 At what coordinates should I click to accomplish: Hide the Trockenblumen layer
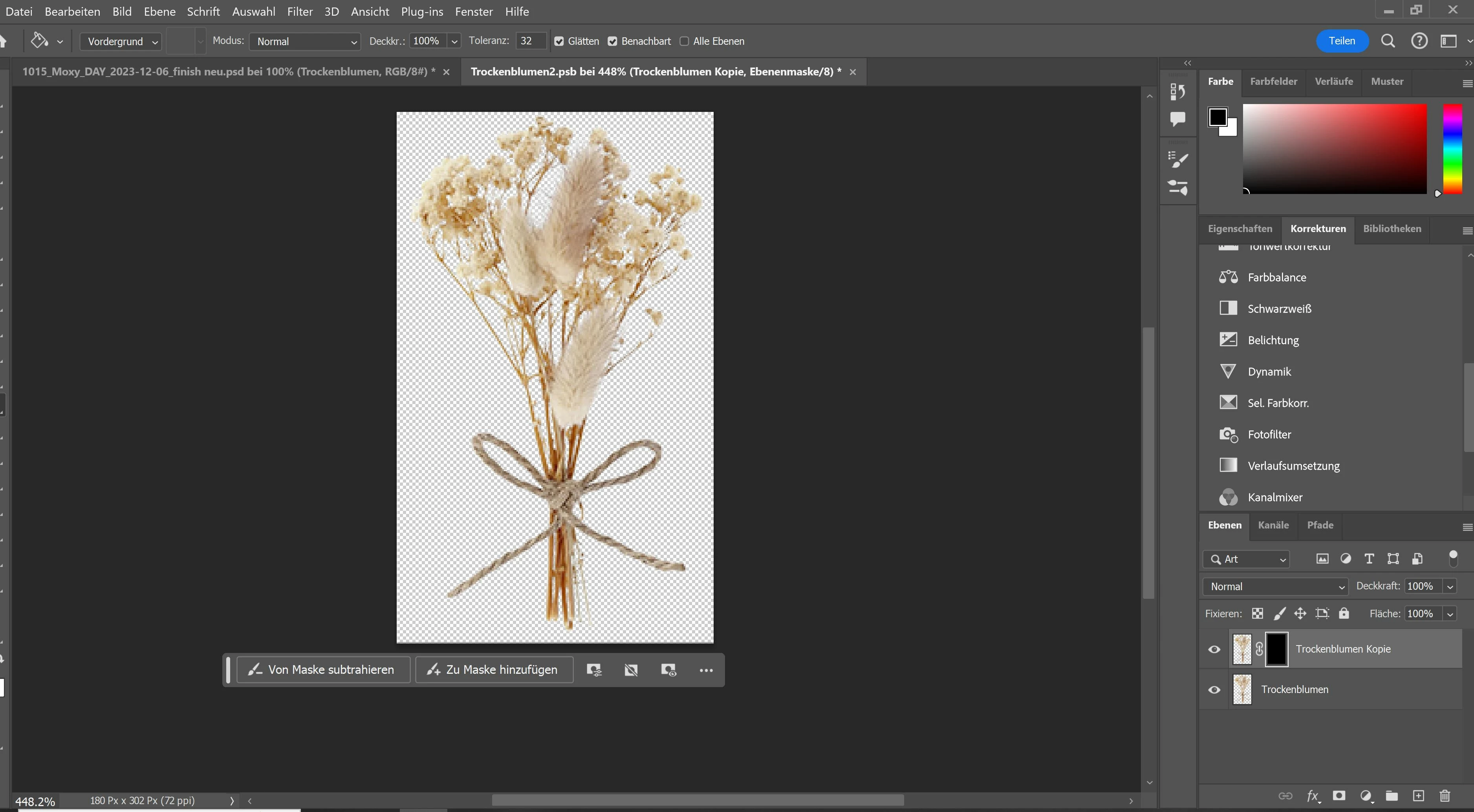click(x=1214, y=689)
